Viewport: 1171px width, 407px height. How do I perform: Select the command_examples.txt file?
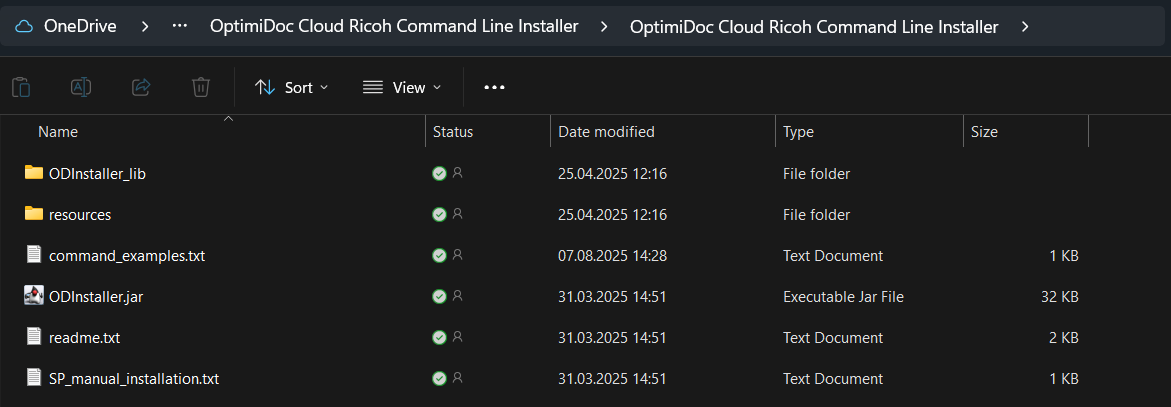coord(126,256)
